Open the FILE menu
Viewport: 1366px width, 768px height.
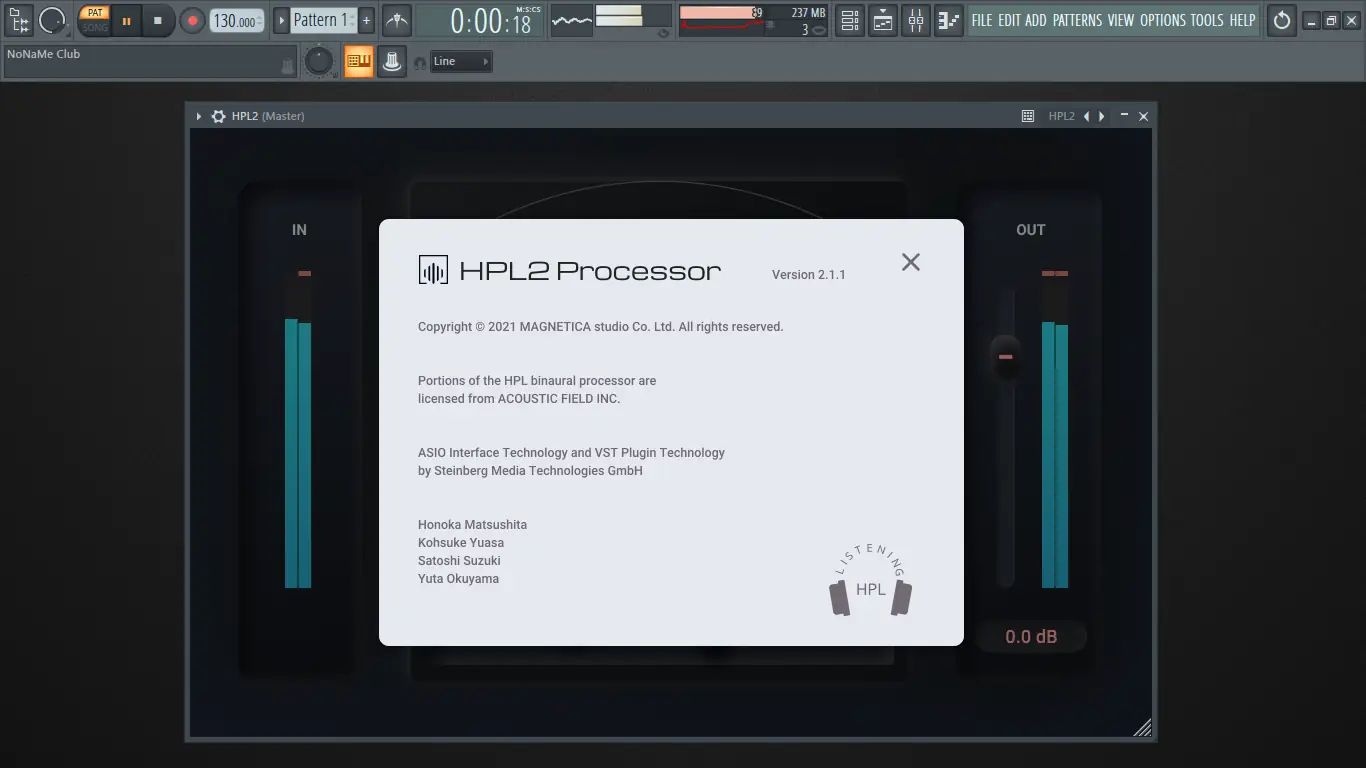click(x=982, y=20)
